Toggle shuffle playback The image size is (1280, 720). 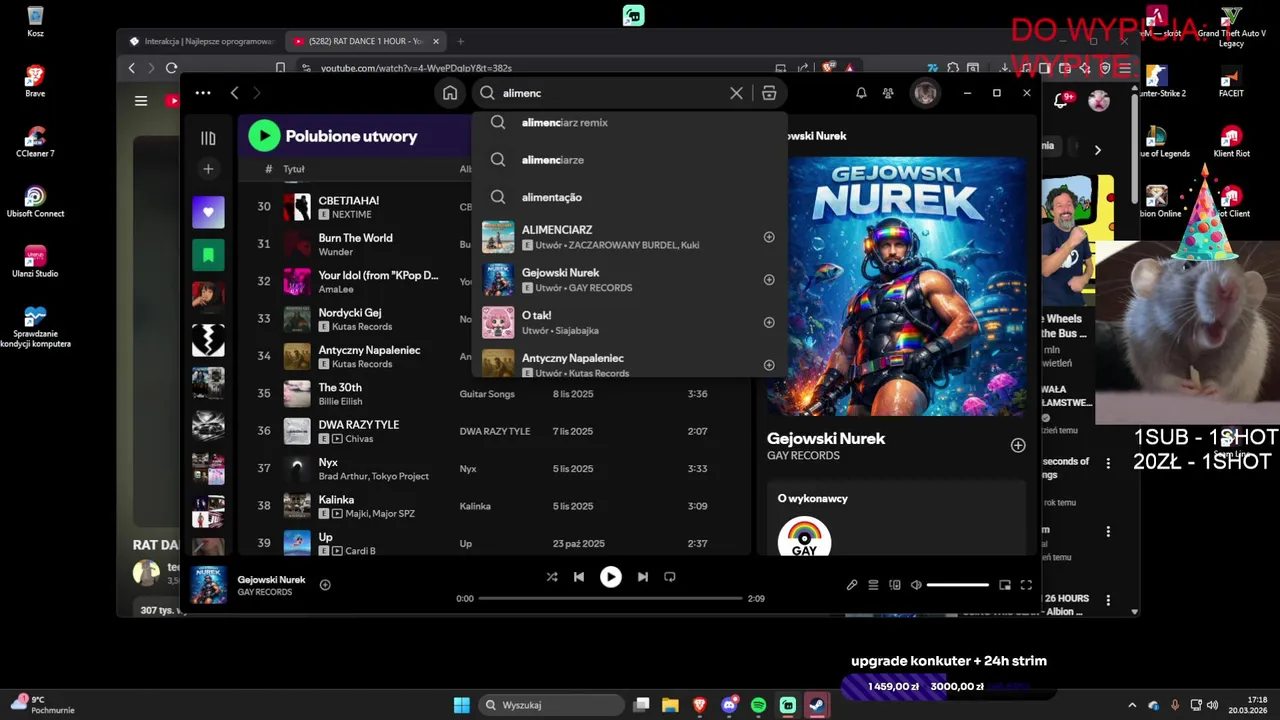(x=552, y=577)
